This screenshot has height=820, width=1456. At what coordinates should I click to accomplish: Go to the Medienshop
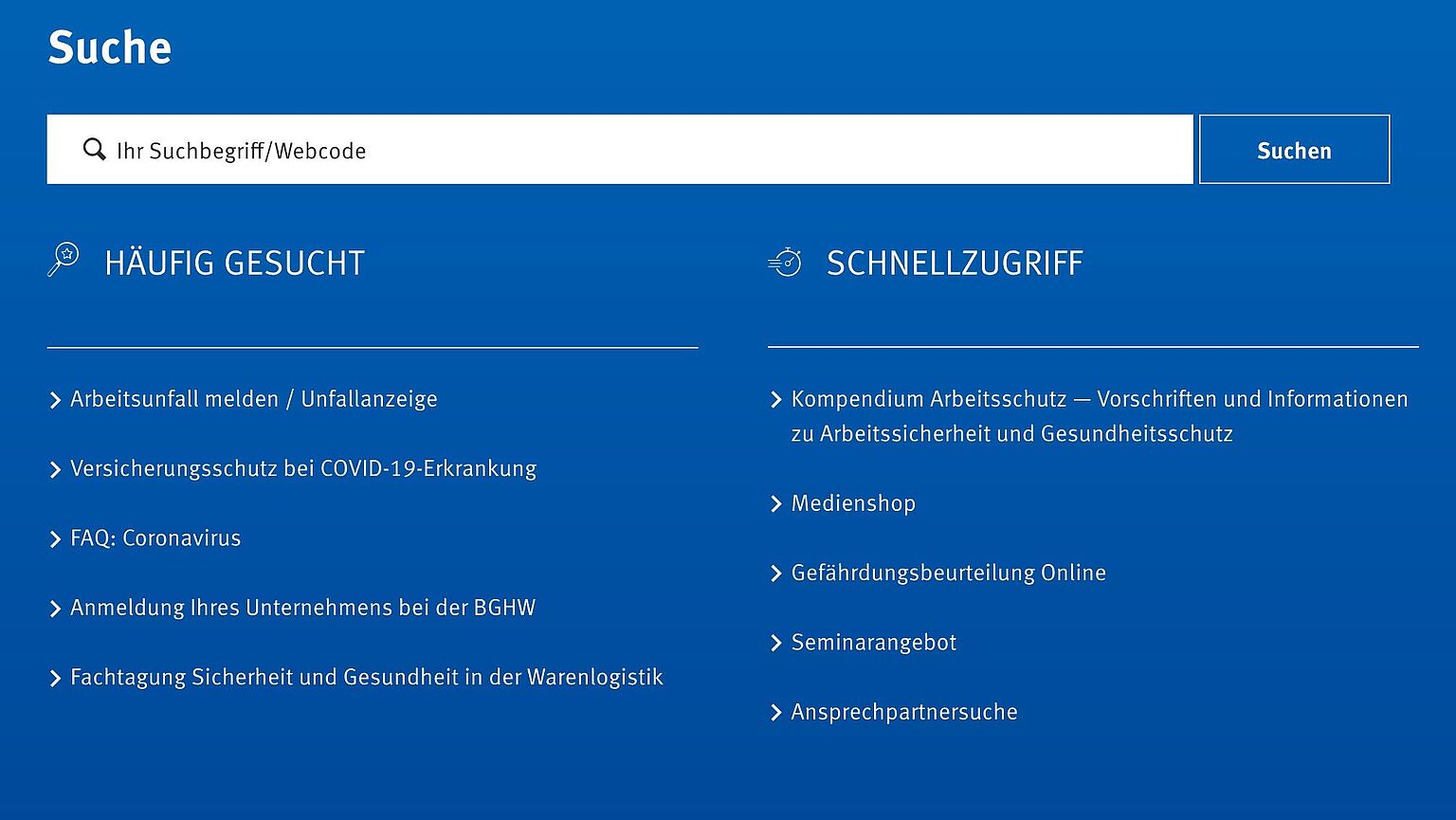click(853, 503)
